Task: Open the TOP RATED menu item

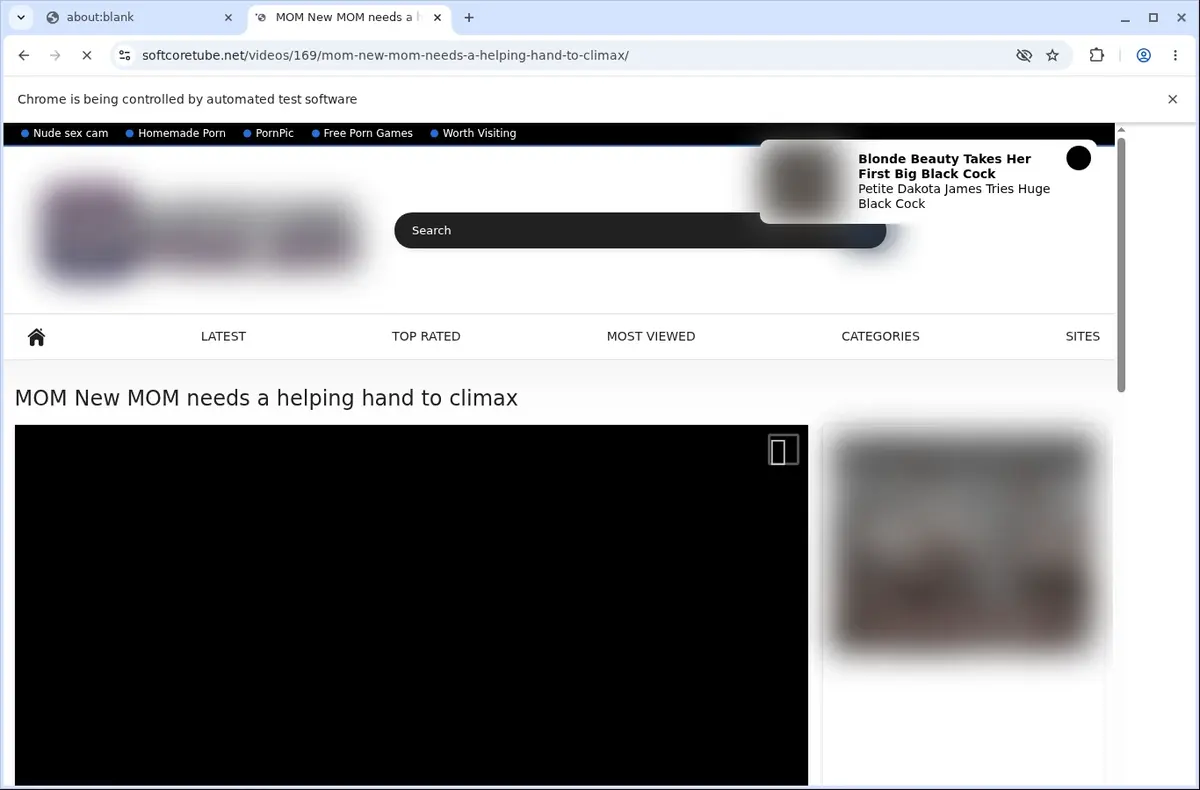Action: point(426,336)
